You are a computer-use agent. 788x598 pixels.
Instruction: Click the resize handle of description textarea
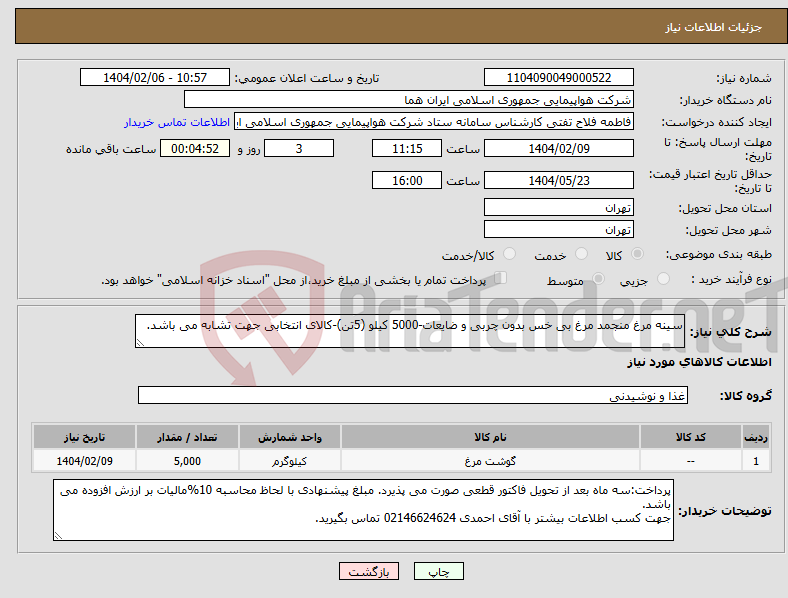[140, 343]
